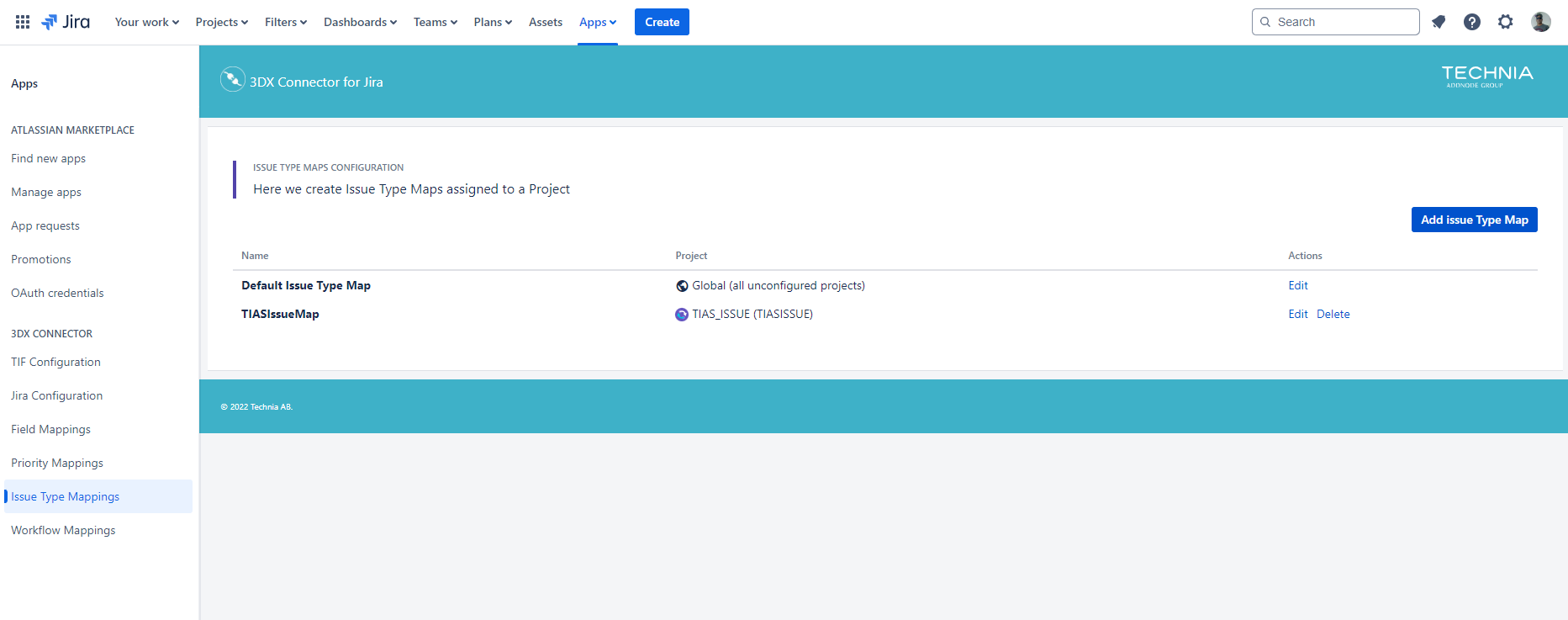Click the Jira logo
This screenshot has width=1568, height=620.
point(66,22)
